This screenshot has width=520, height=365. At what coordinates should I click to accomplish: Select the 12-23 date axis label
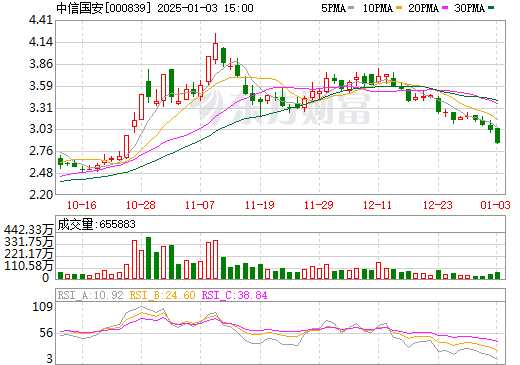tap(438, 205)
